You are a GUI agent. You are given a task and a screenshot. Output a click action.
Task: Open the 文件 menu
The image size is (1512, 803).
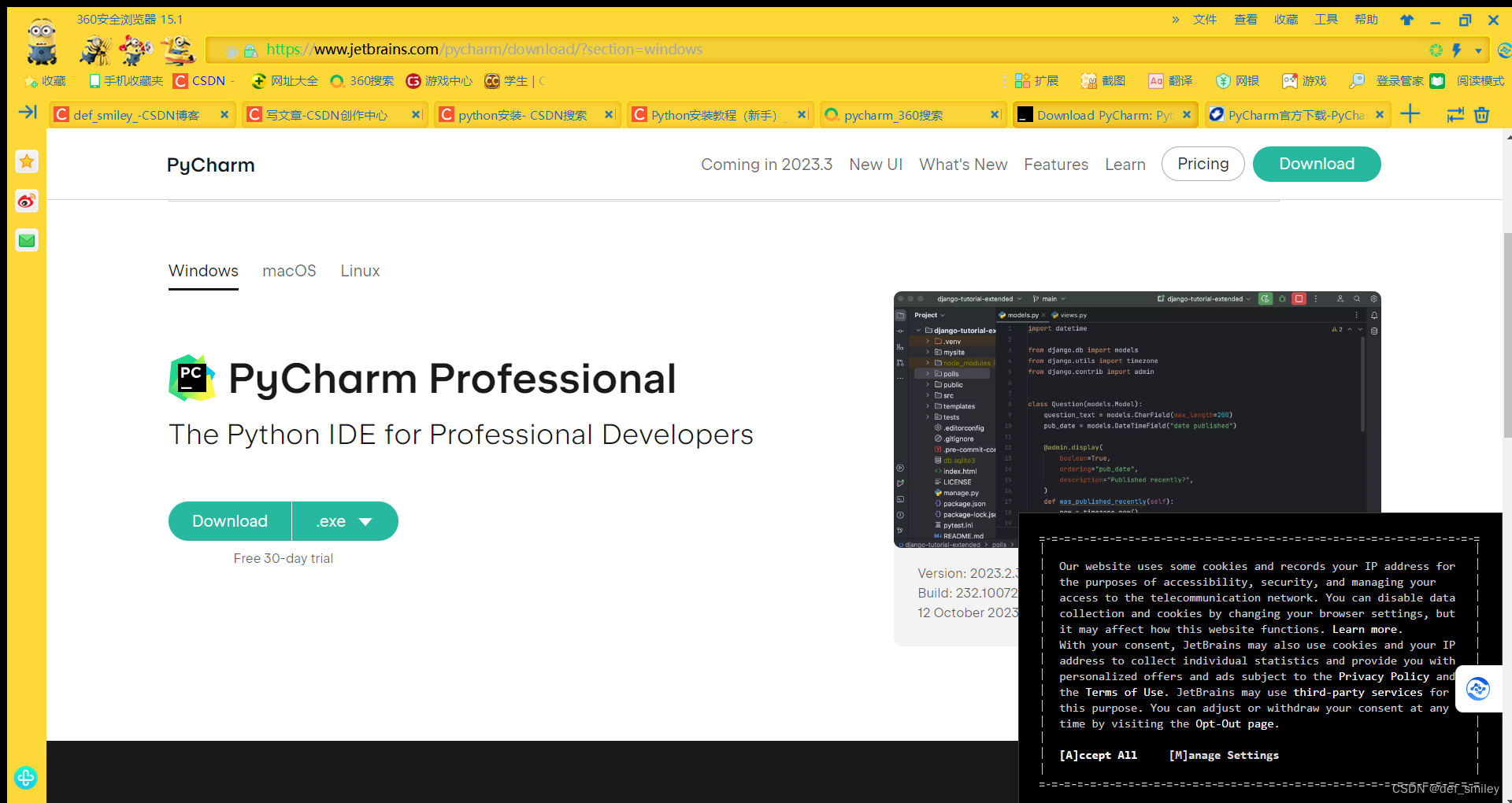(x=1205, y=20)
